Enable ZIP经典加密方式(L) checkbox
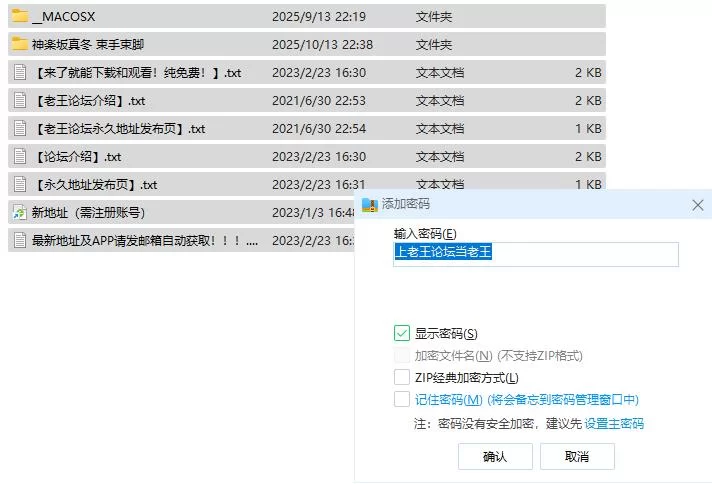Image resolution: width=712 pixels, height=484 pixels. (402, 377)
